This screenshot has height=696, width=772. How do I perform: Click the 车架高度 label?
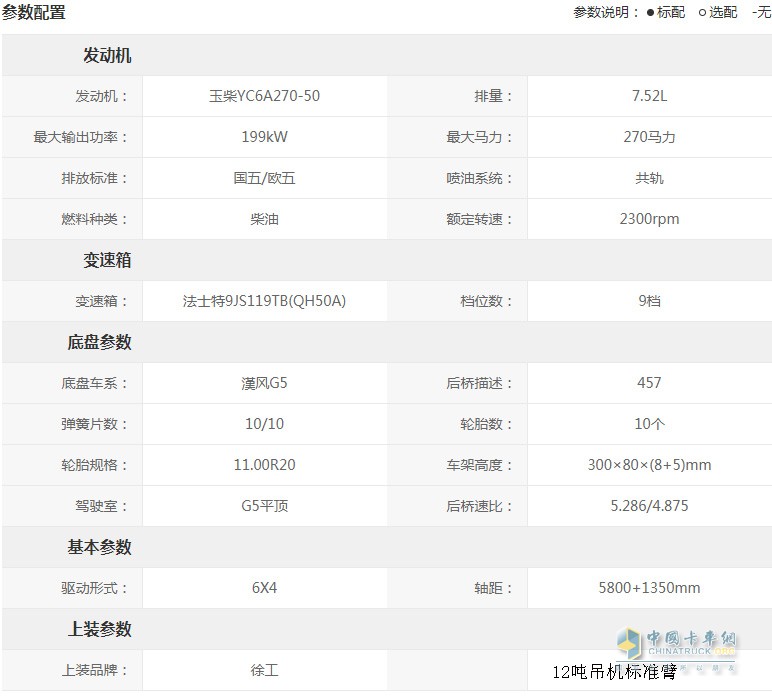click(479, 465)
